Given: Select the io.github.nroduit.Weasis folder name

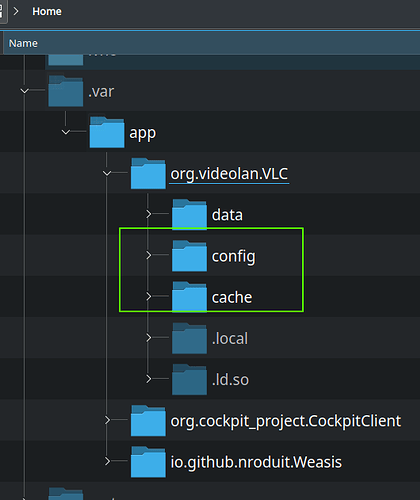Looking at the screenshot, I should pyautogui.click(x=256, y=462).
